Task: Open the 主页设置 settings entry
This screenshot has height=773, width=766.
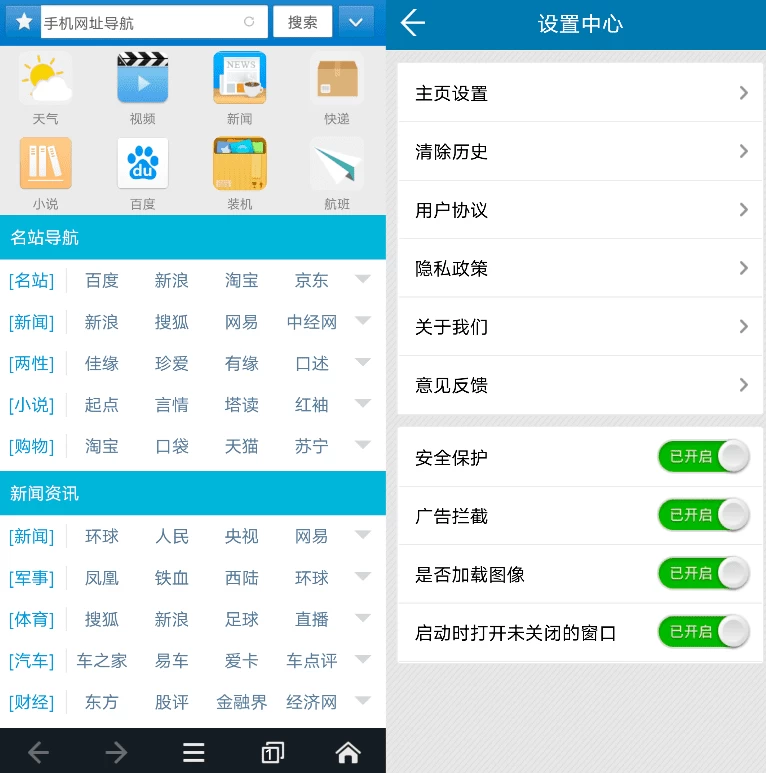Action: click(x=580, y=93)
